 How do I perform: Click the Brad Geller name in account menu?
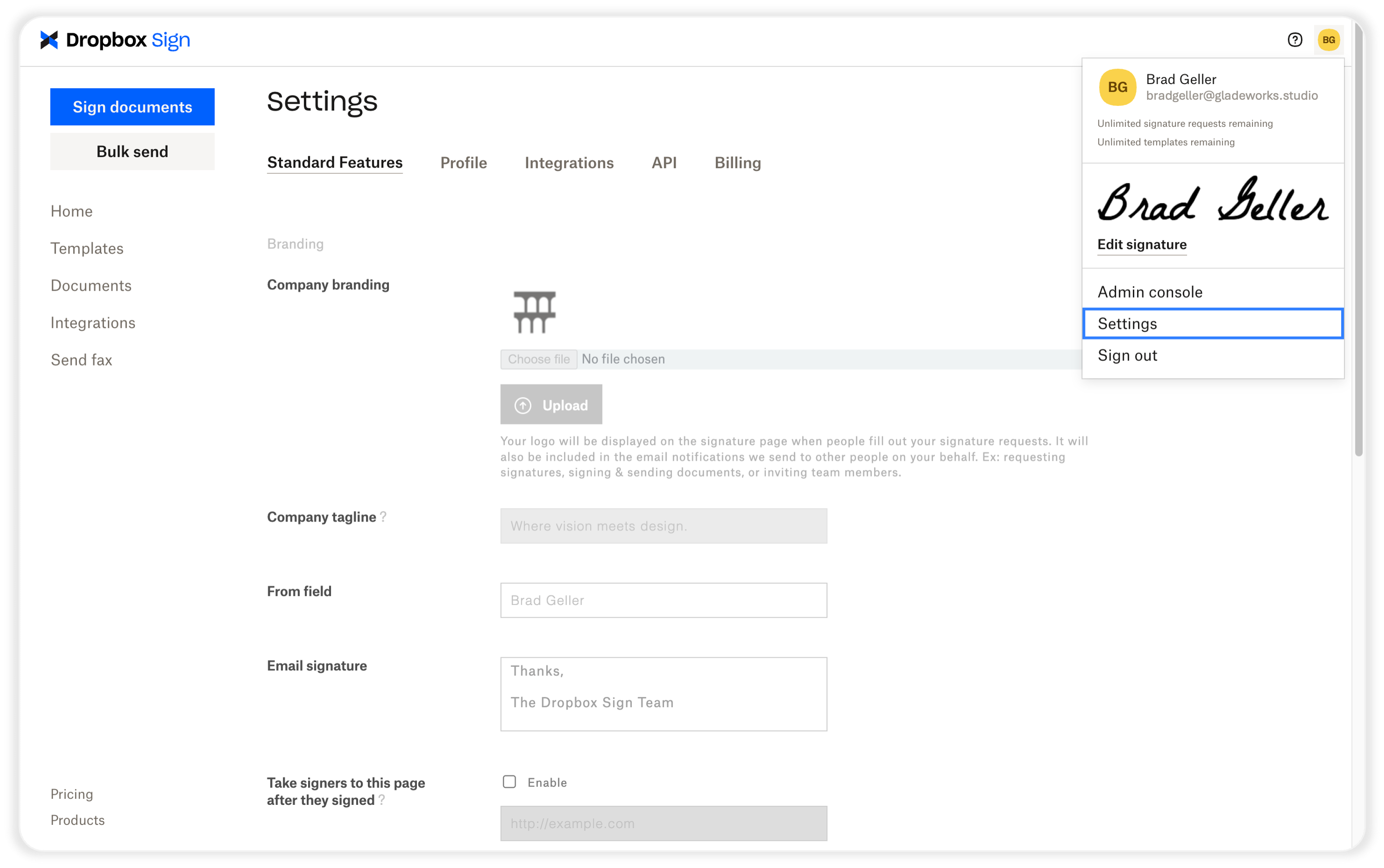pos(1180,79)
